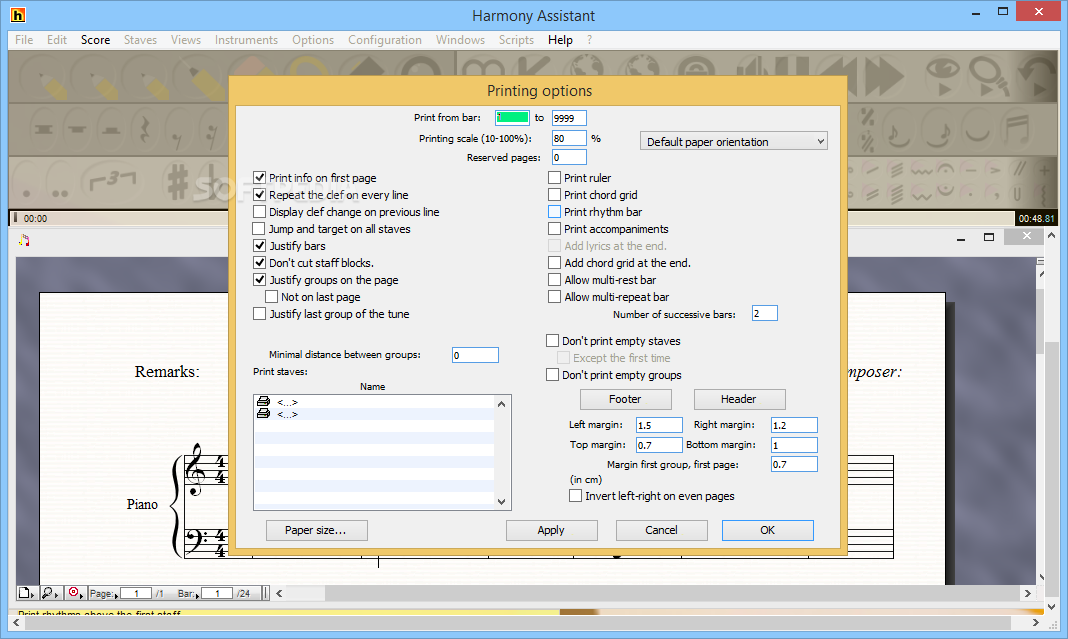This screenshot has width=1068, height=639.
Task: Open Default paper orientation dropdown
Action: [734, 141]
